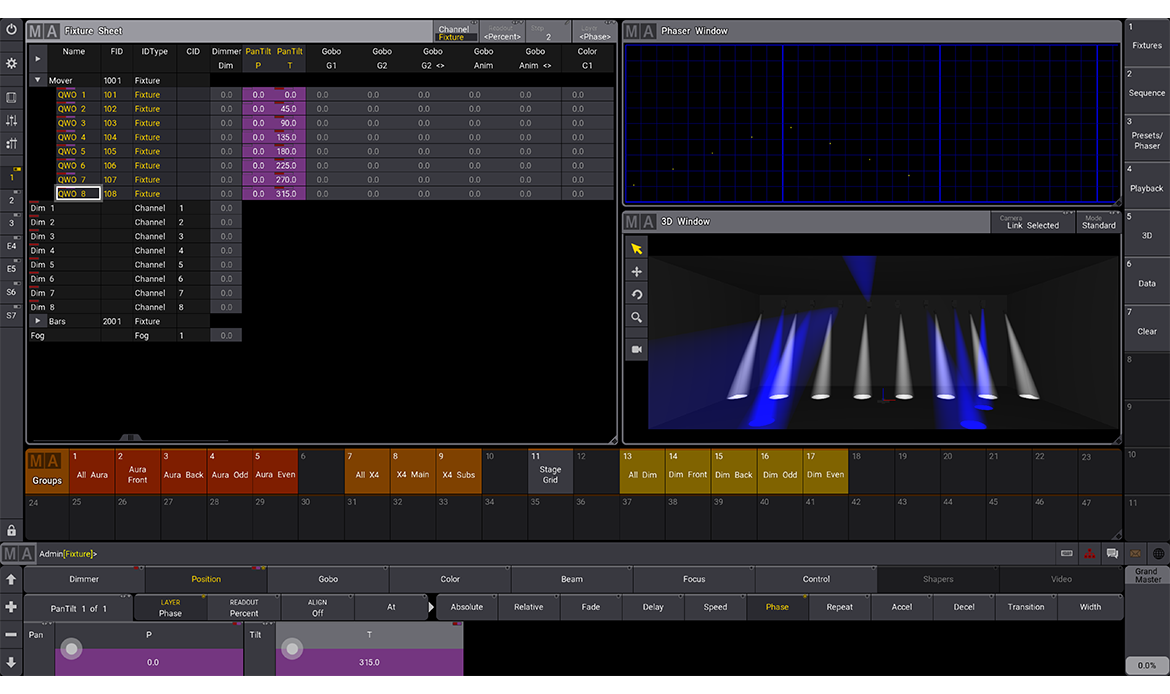Select the Fade layer button
1170x694 pixels.
tap(591, 607)
